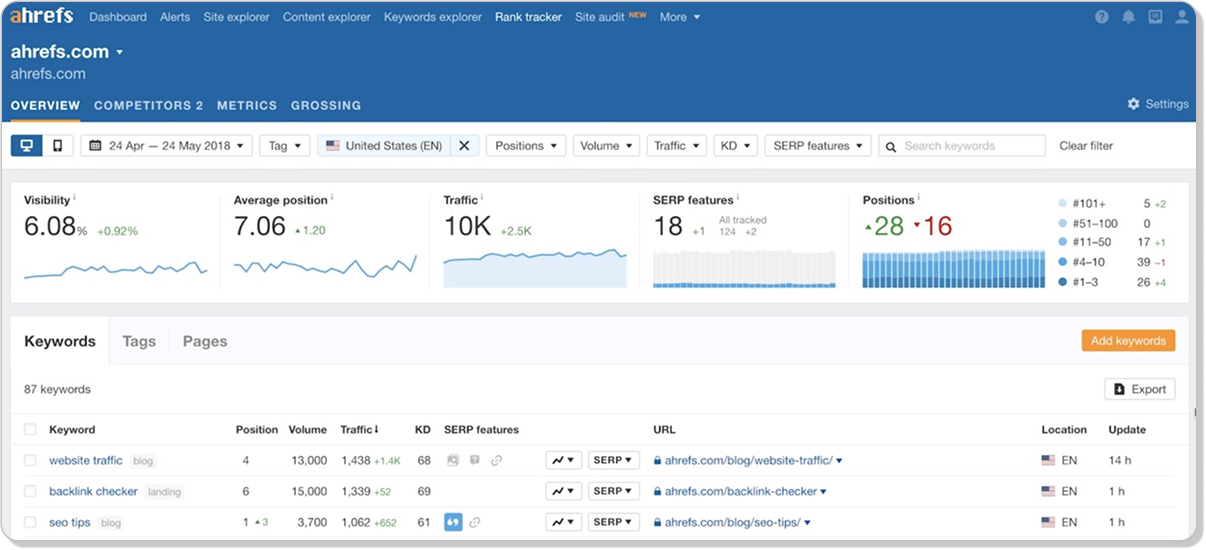Screen dimensions: 1206x550
Task: Click the lock icon beside the website-traffic URL
Action: 657,461
